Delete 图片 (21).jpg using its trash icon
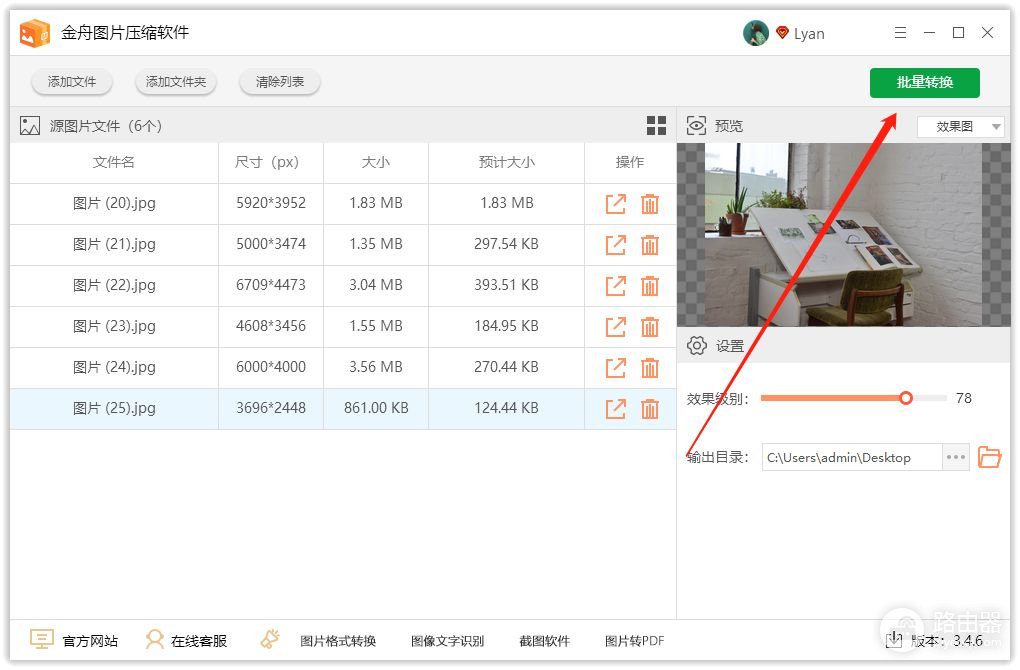Viewport: 1020px width, 670px height. pos(650,245)
